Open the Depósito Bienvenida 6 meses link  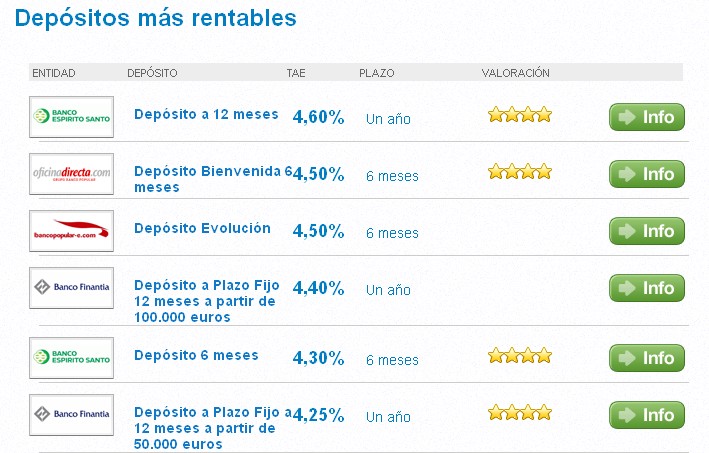pyautogui.click(x=208, y=179)
